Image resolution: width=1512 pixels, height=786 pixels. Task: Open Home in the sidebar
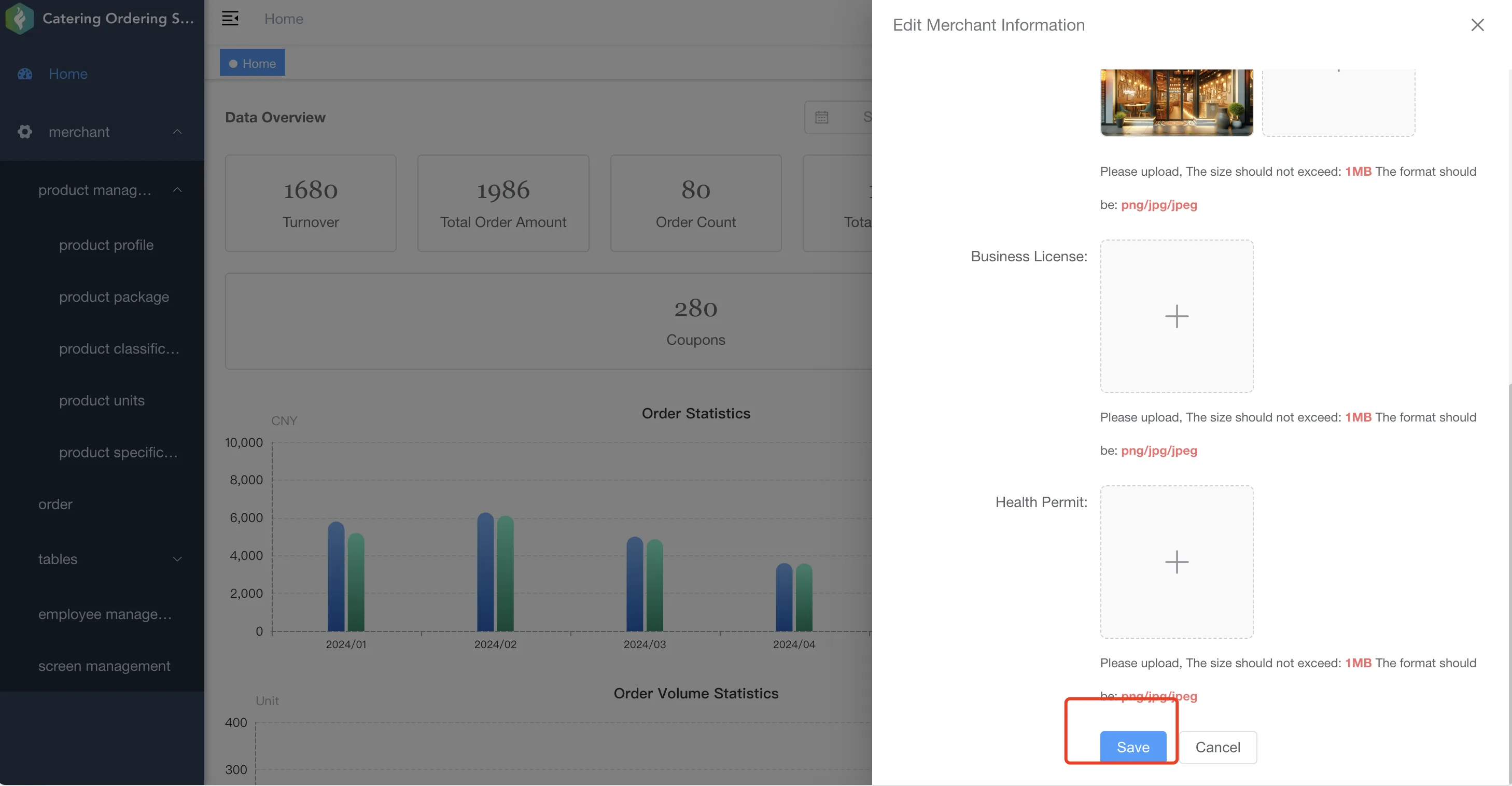click(x=102, y=74)
